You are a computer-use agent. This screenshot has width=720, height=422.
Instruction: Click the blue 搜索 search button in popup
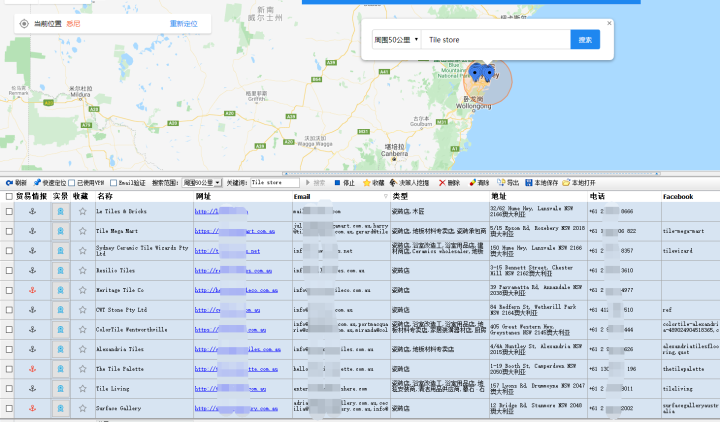click(x=585, y=40)
